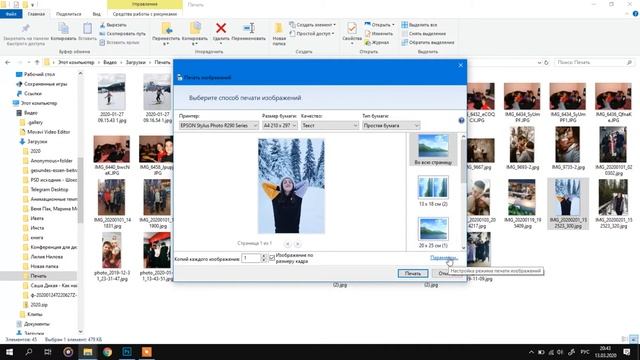Select the Во всю страницу layout thumbnail
The width and height of the screenshot is (640, 360).
point(433,149)
